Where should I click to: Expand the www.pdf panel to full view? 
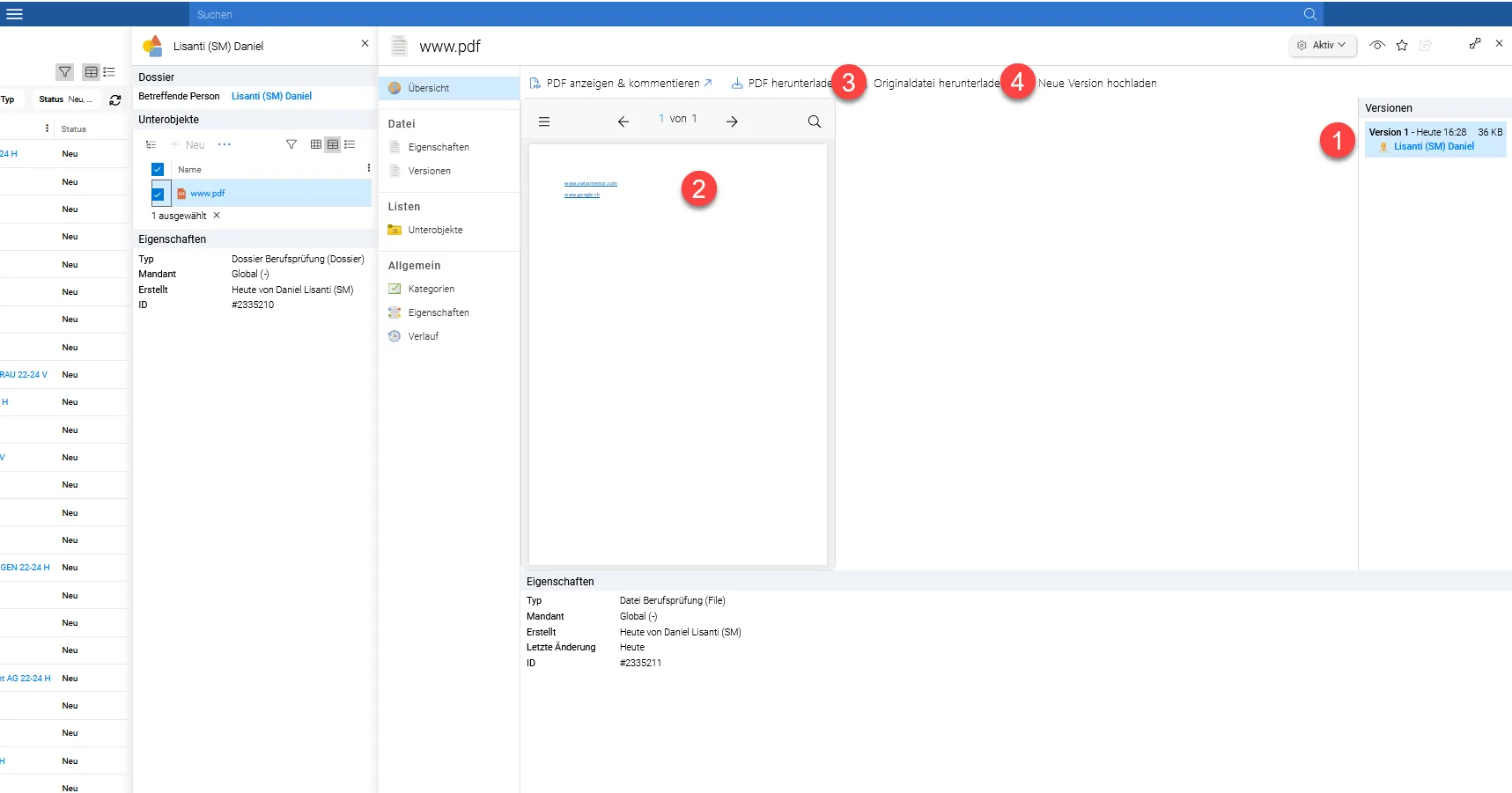(x=1475, y=43)
